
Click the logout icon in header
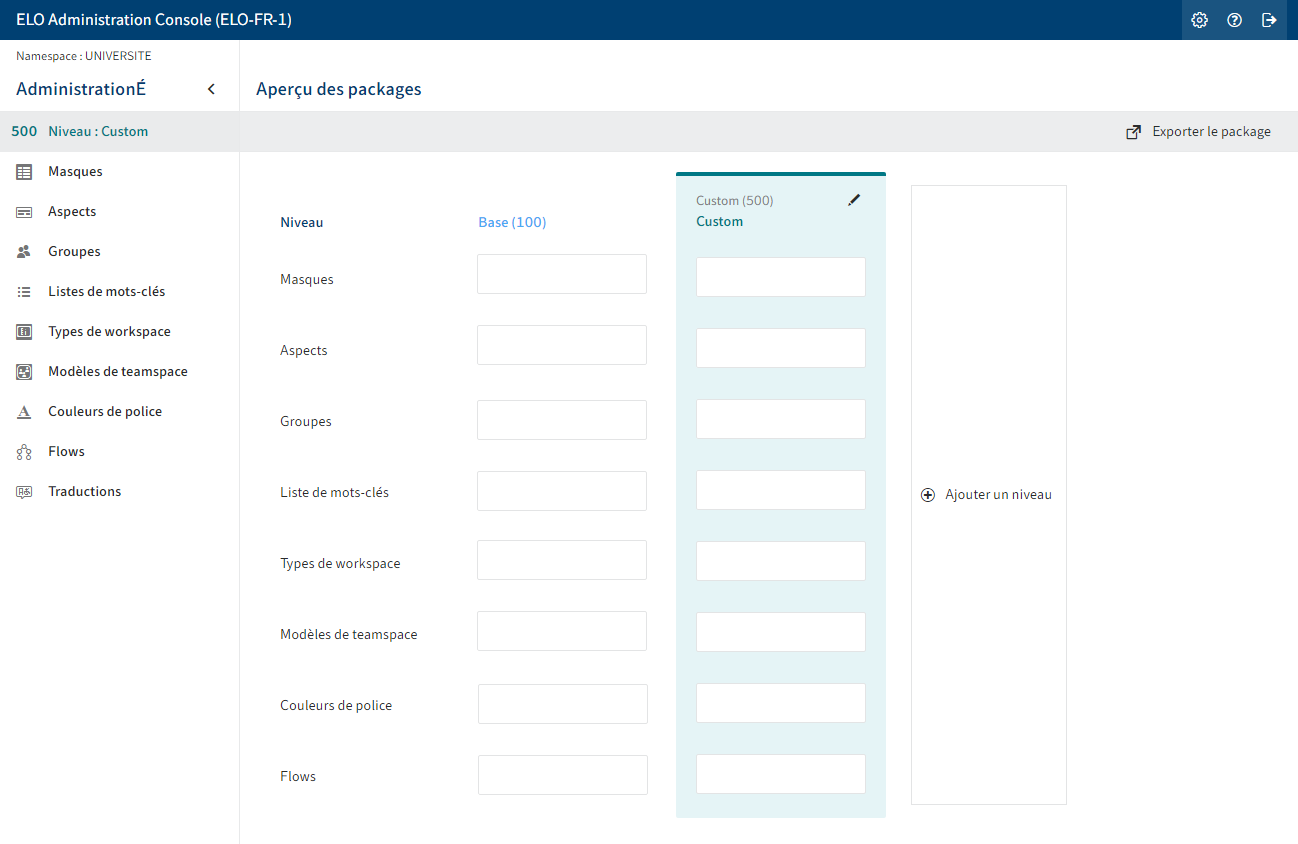[1269, 20]
